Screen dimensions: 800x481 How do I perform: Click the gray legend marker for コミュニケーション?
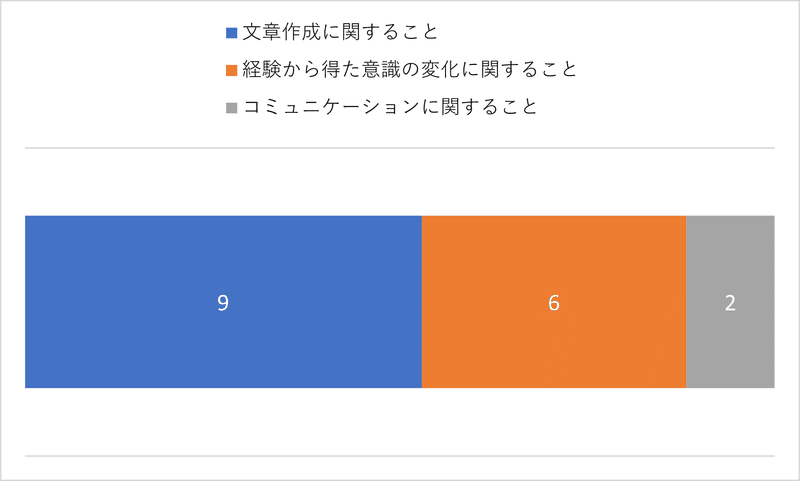click(232, 108)
